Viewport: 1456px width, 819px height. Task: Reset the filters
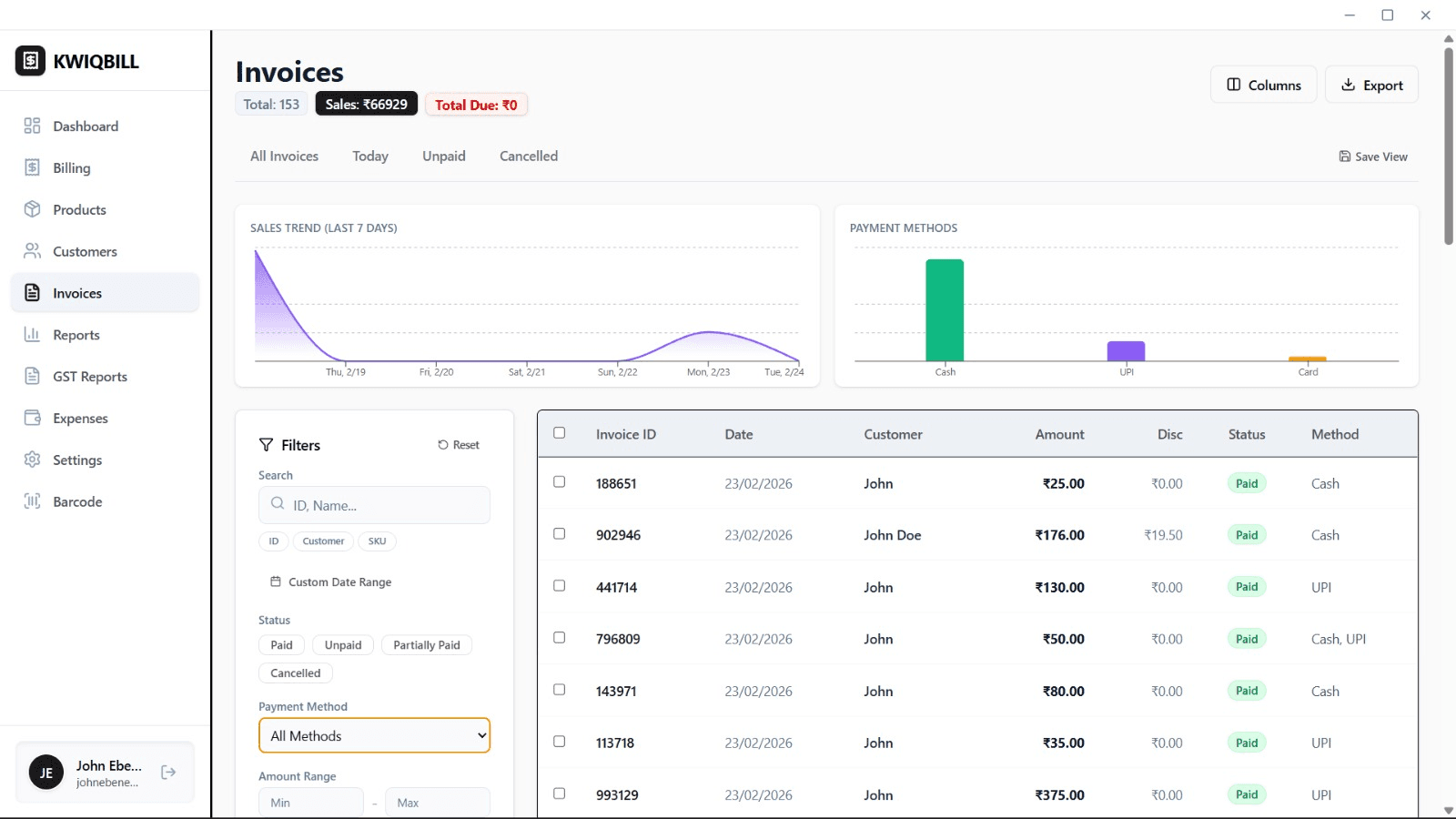point(459,445)
